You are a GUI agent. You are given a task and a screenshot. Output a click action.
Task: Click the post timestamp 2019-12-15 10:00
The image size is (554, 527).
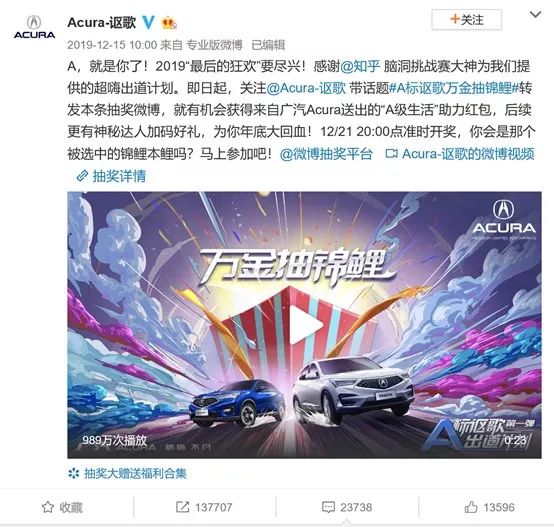click(112, 45)
